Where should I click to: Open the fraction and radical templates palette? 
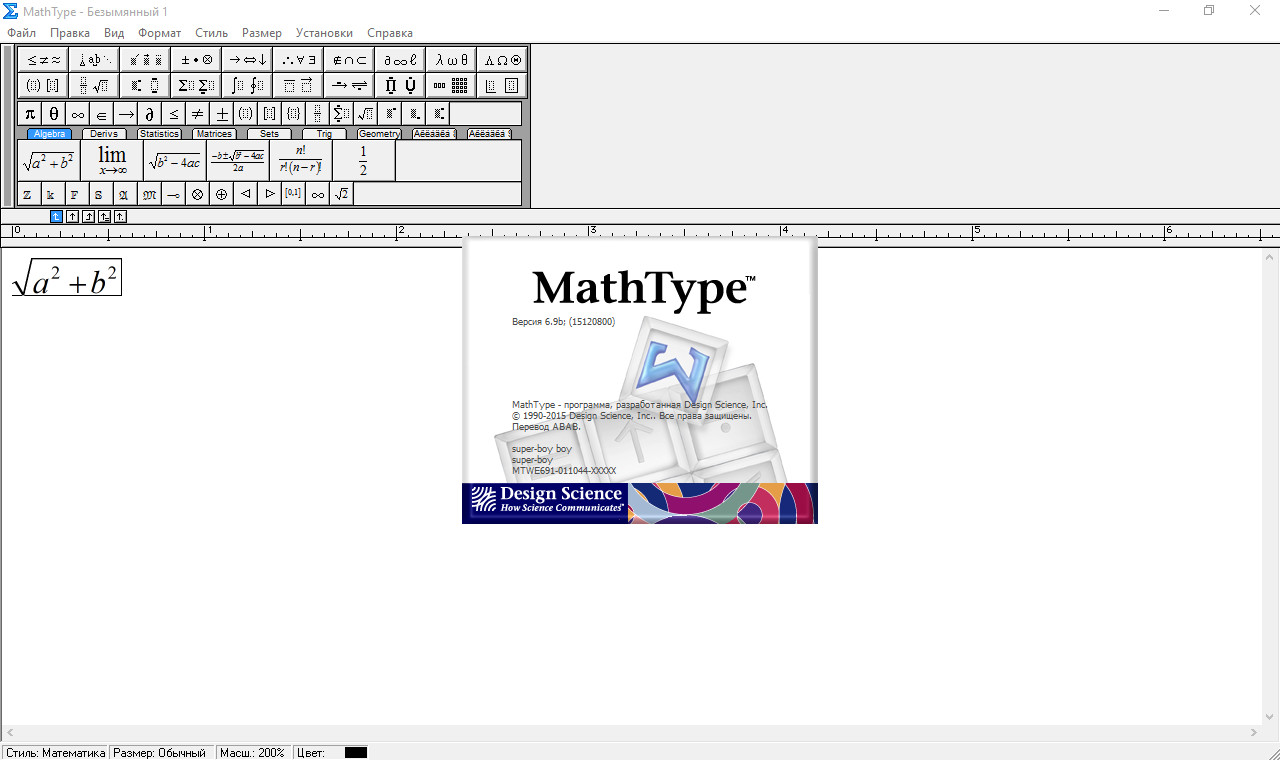[94, 85]
